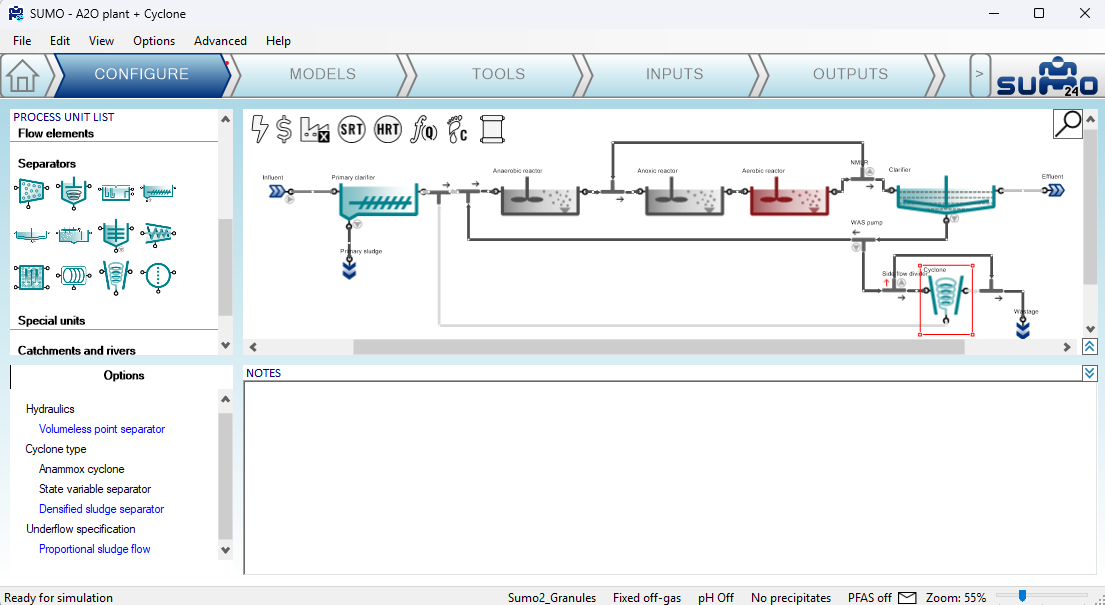Viewport: 1105px width, 605px height.
Task: Collapse the NOTES panel with double chevron
Action: coord(1089,373)
